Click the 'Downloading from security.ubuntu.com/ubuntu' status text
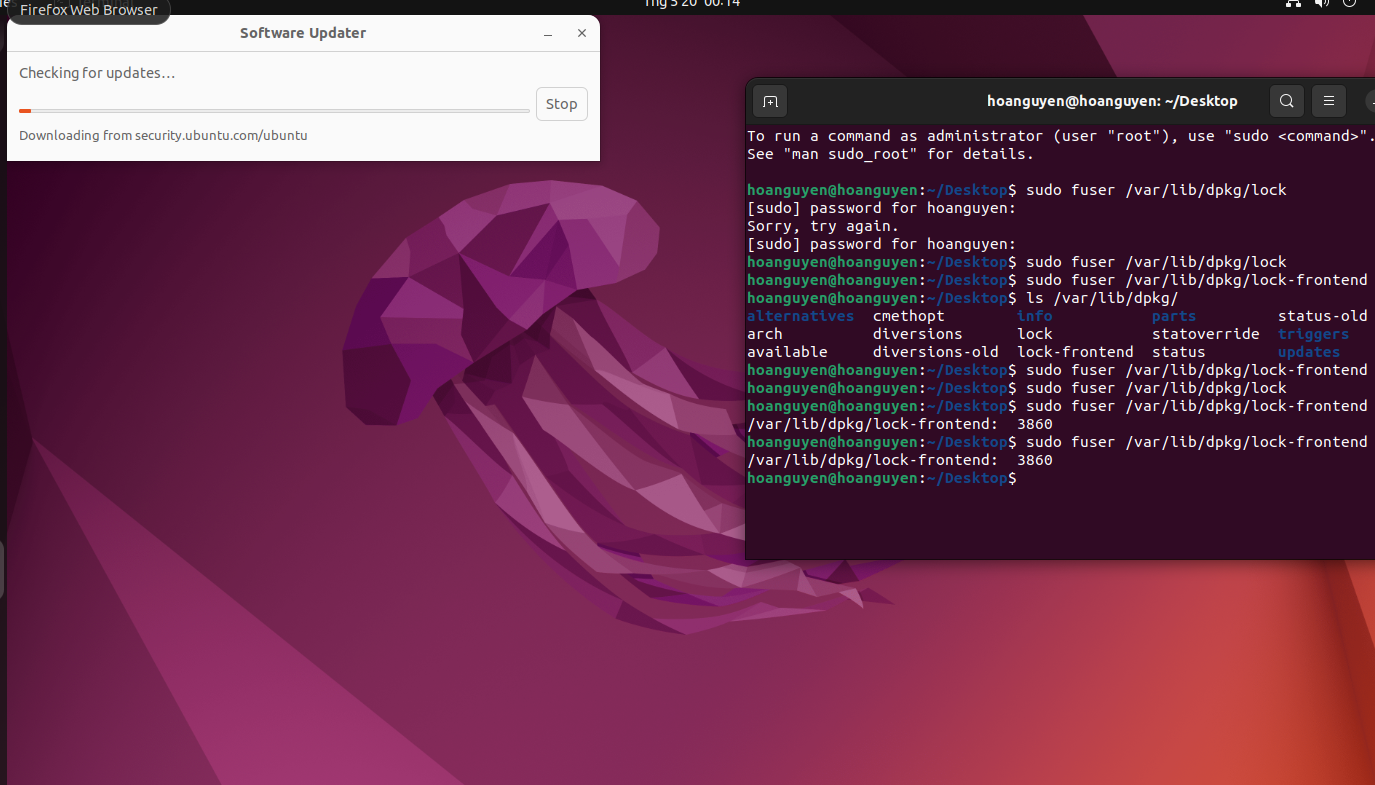This screenshot has height=785, width=1375. click(x=163, y=135)
